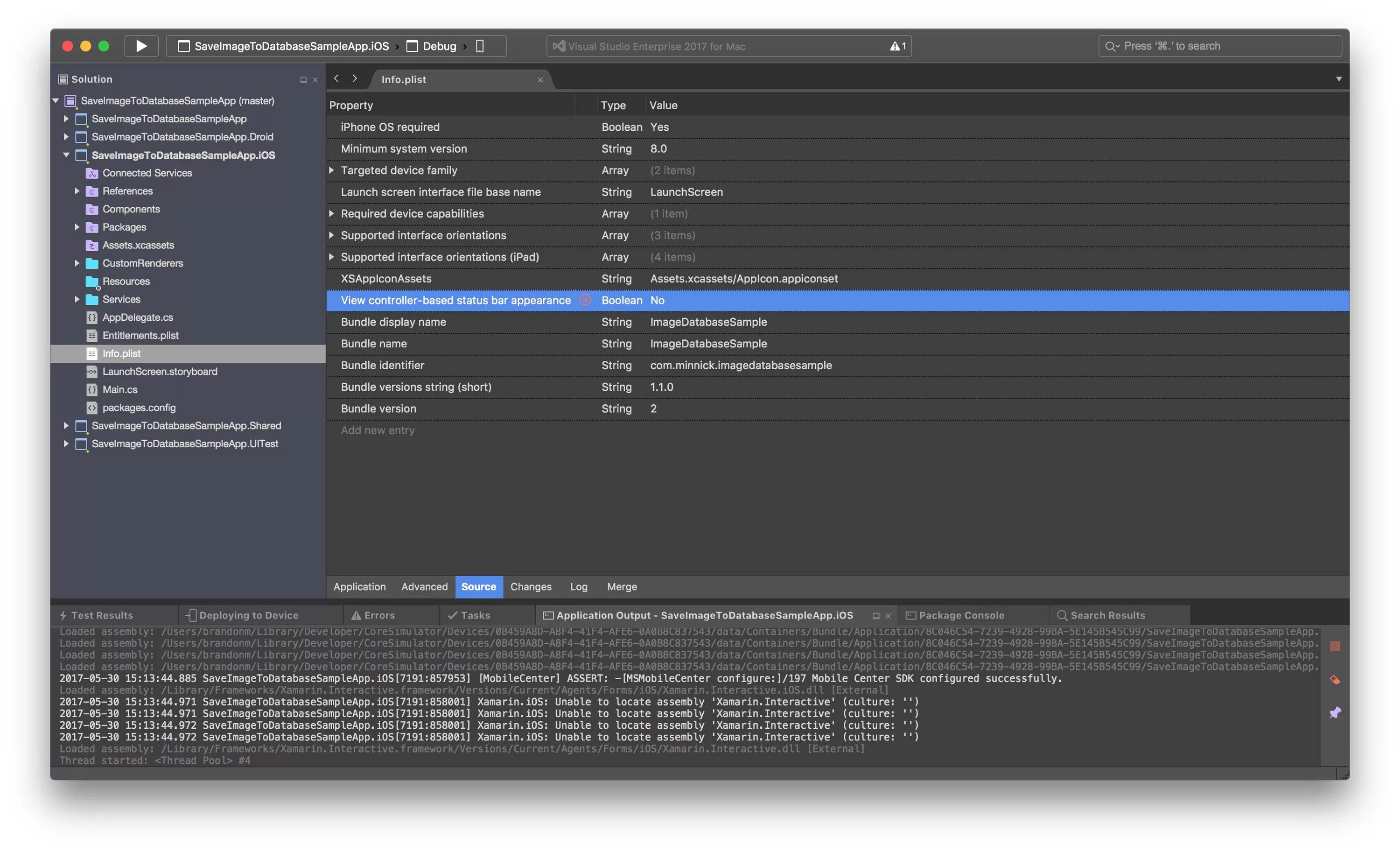Click Add new entry row
Screen dimensions: 1400x852
378,430
